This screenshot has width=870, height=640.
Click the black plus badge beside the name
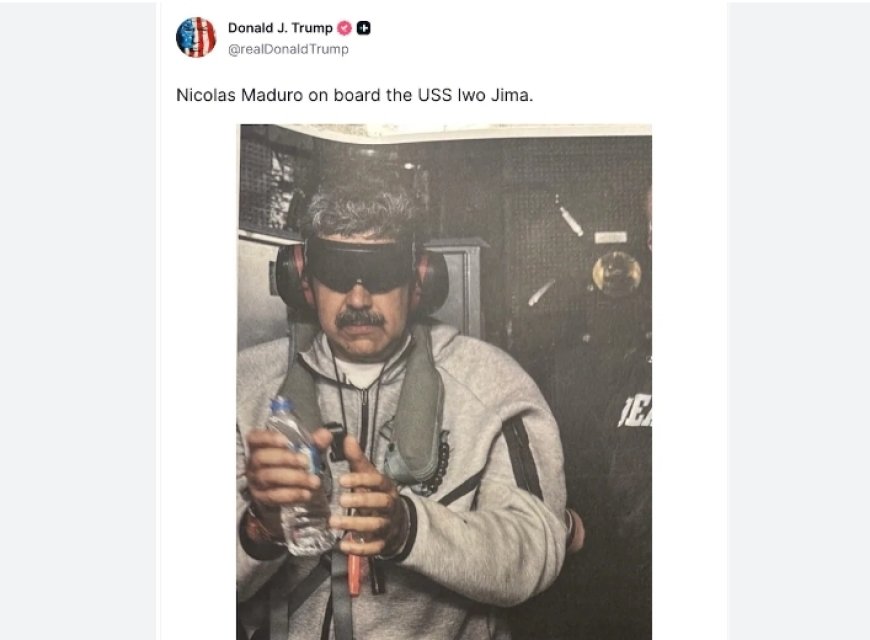pos(364,28)
